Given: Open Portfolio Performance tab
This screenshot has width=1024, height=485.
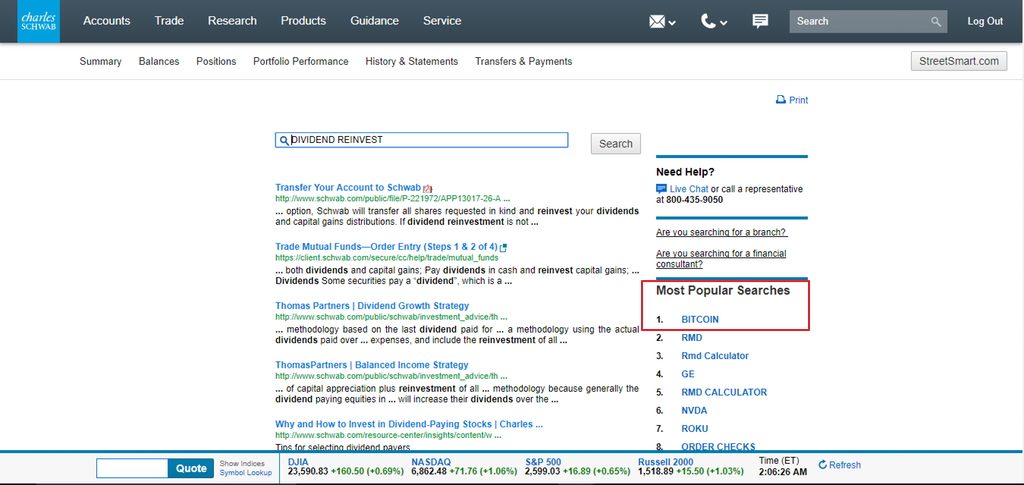Looking at the screenshot, I should [301, 61].
